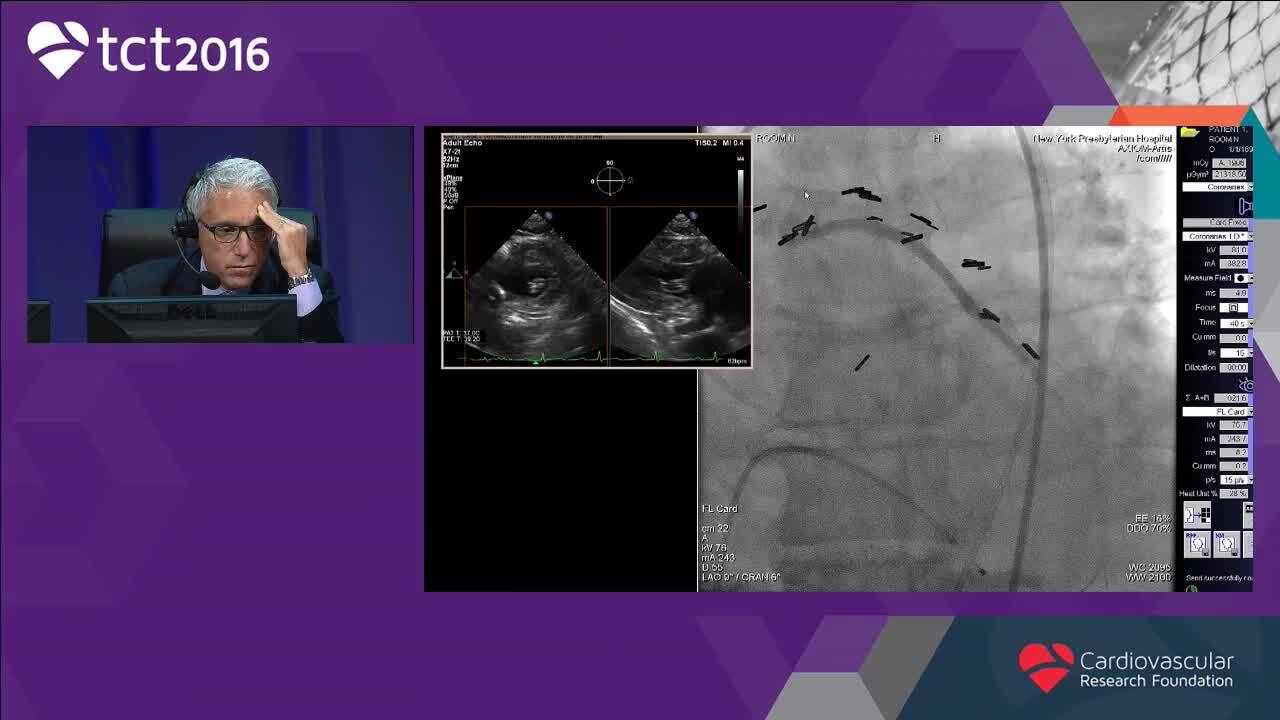
Task: Click the 'mA 243' overlay value
Action: 718,558
